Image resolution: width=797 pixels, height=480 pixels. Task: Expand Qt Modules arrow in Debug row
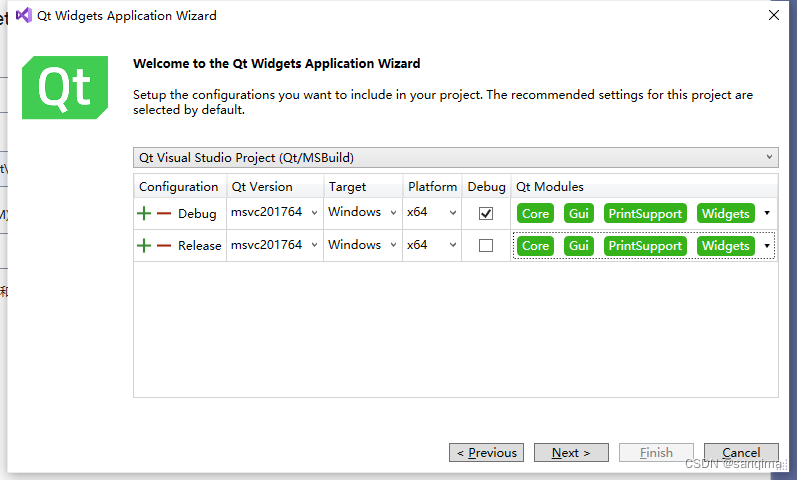pyautogui.click(x=767, y=213)
